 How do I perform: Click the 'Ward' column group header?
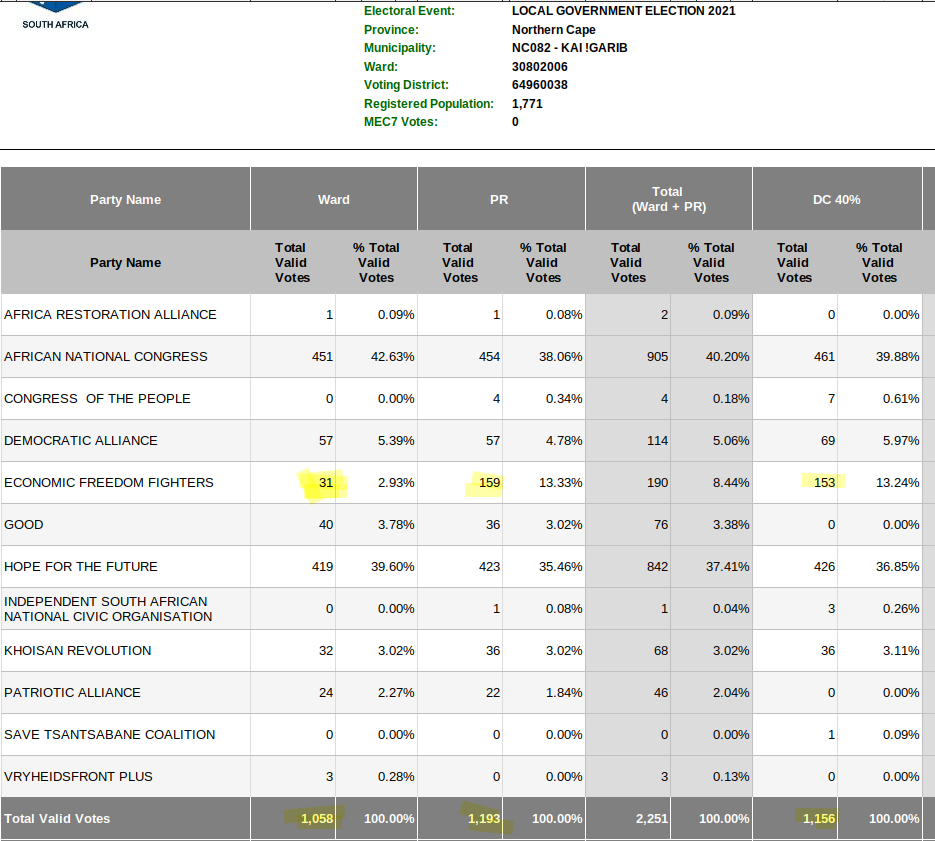click(334, 199)
